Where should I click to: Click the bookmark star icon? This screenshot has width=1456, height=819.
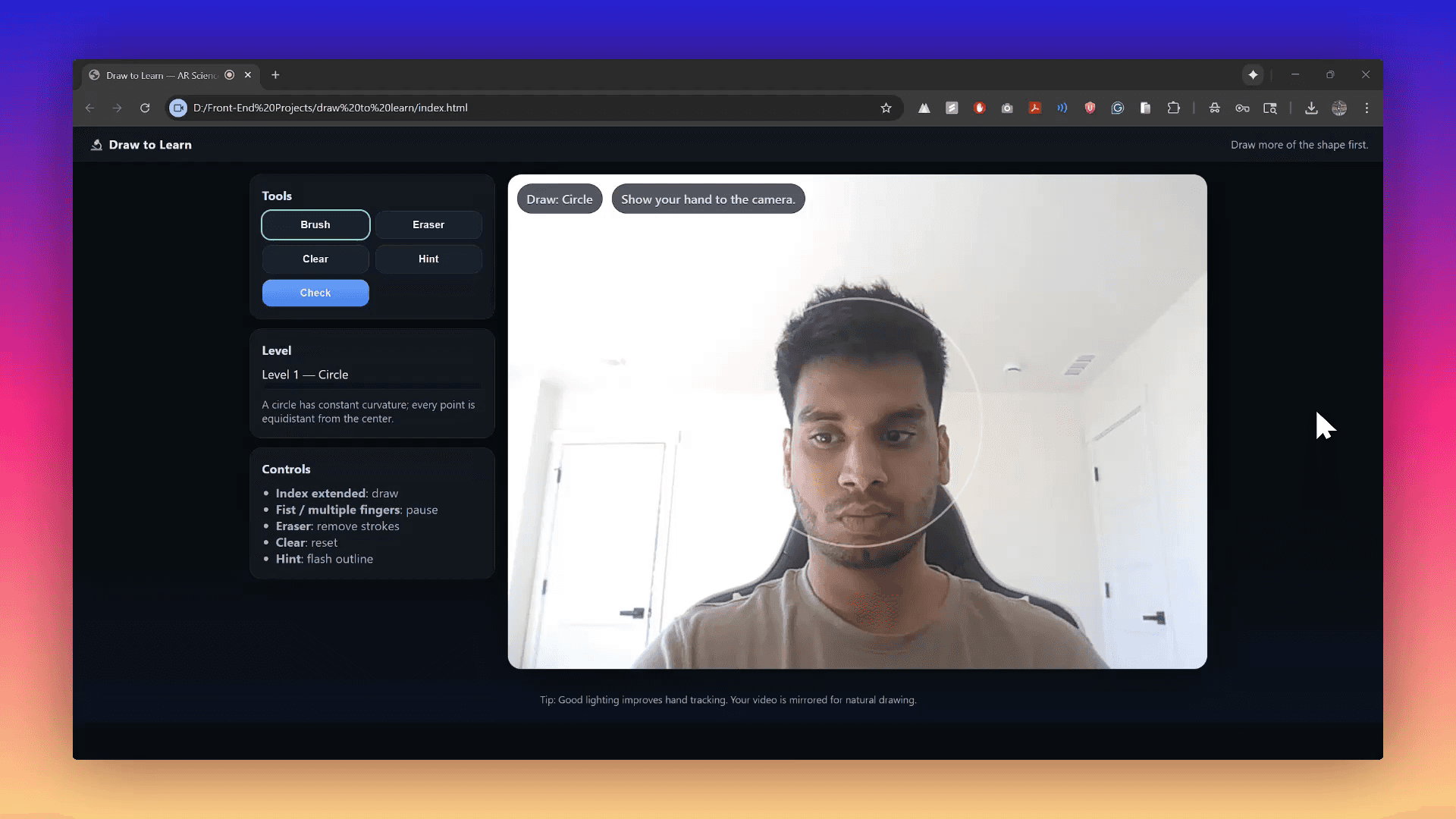click(886, 108)
